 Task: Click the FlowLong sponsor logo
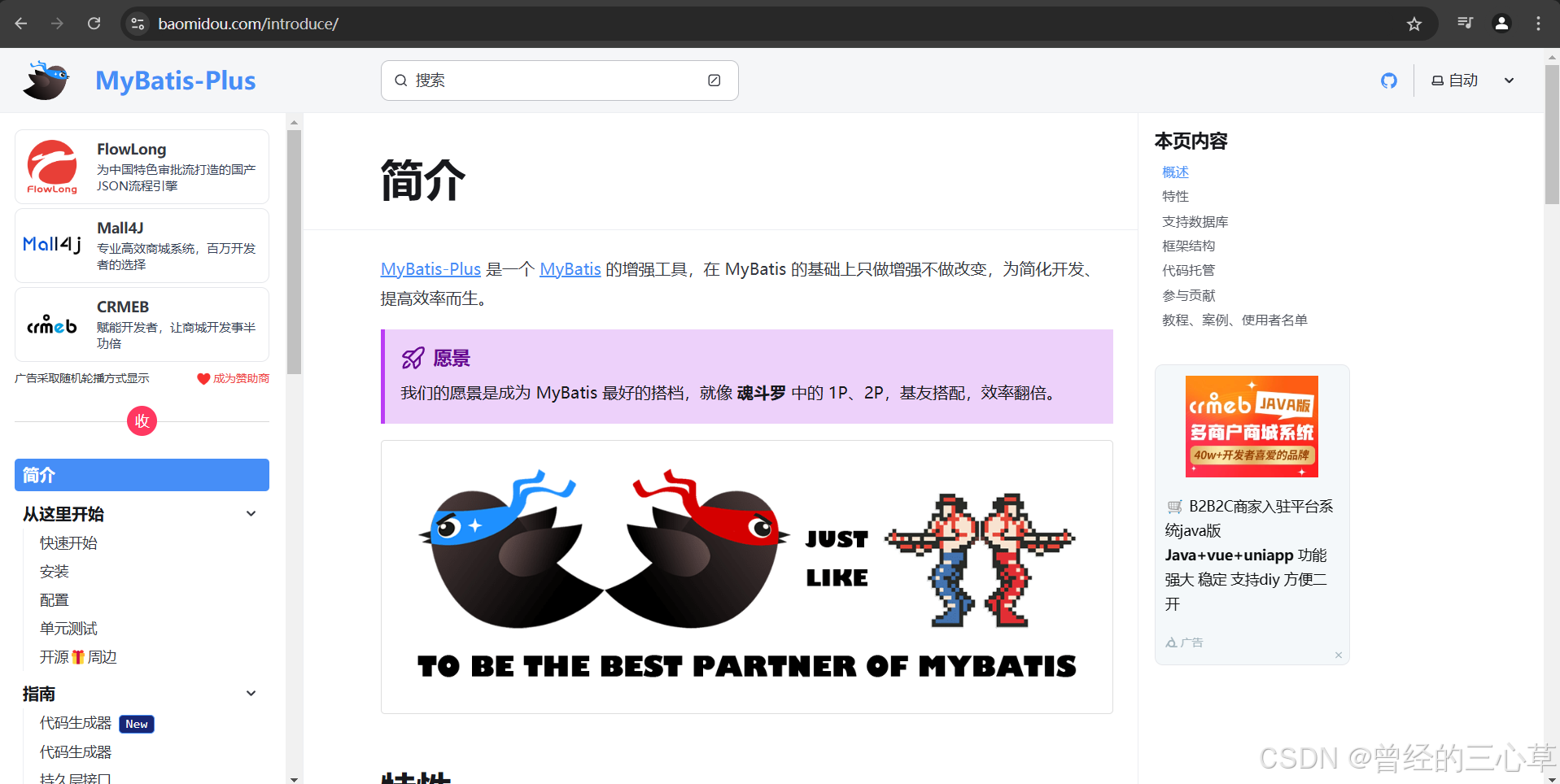[52, 167]
